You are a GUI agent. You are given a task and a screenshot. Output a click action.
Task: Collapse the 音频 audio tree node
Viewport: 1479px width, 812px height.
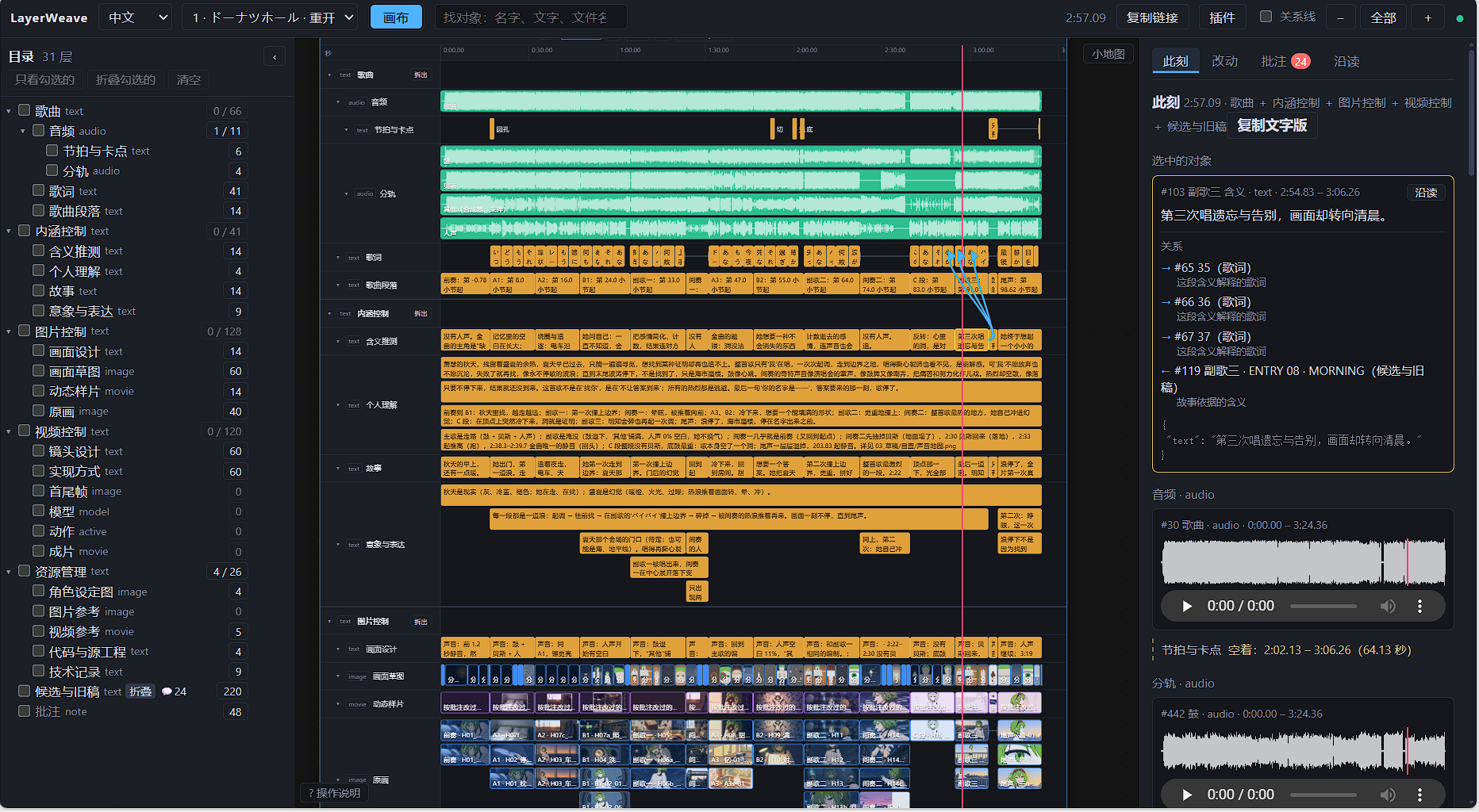tap(22, 131)
